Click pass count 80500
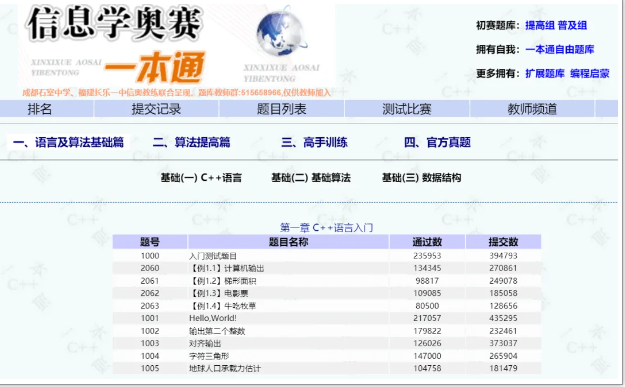This screenshot has height=387, width=625. [x=427, y=306]
